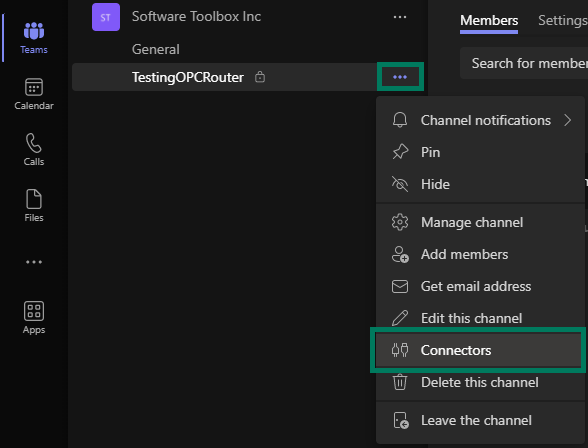Click TestingOPCRouter channel more options ellipsis

400,77
